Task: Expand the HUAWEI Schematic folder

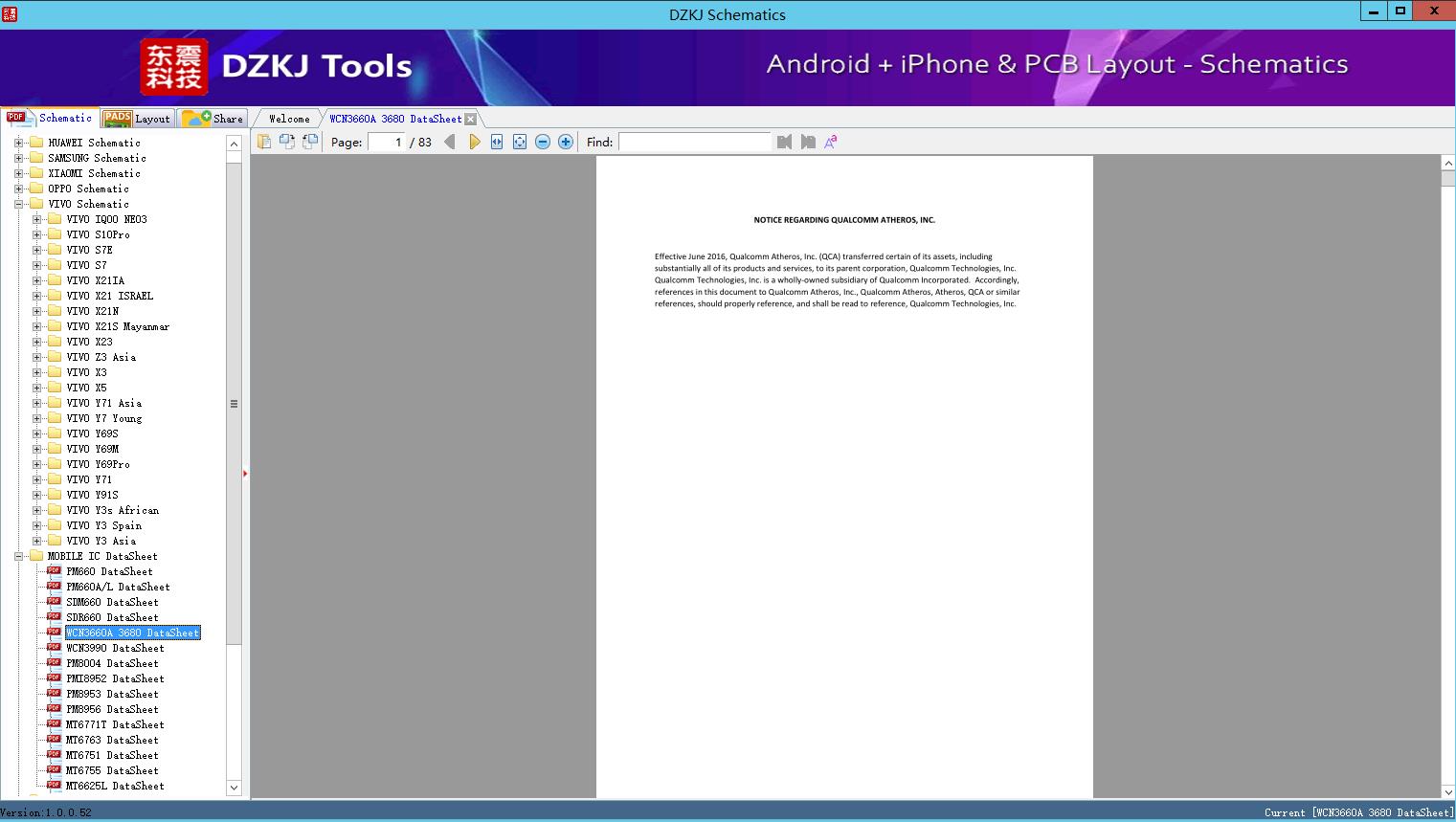Action: tap(18, 143)
